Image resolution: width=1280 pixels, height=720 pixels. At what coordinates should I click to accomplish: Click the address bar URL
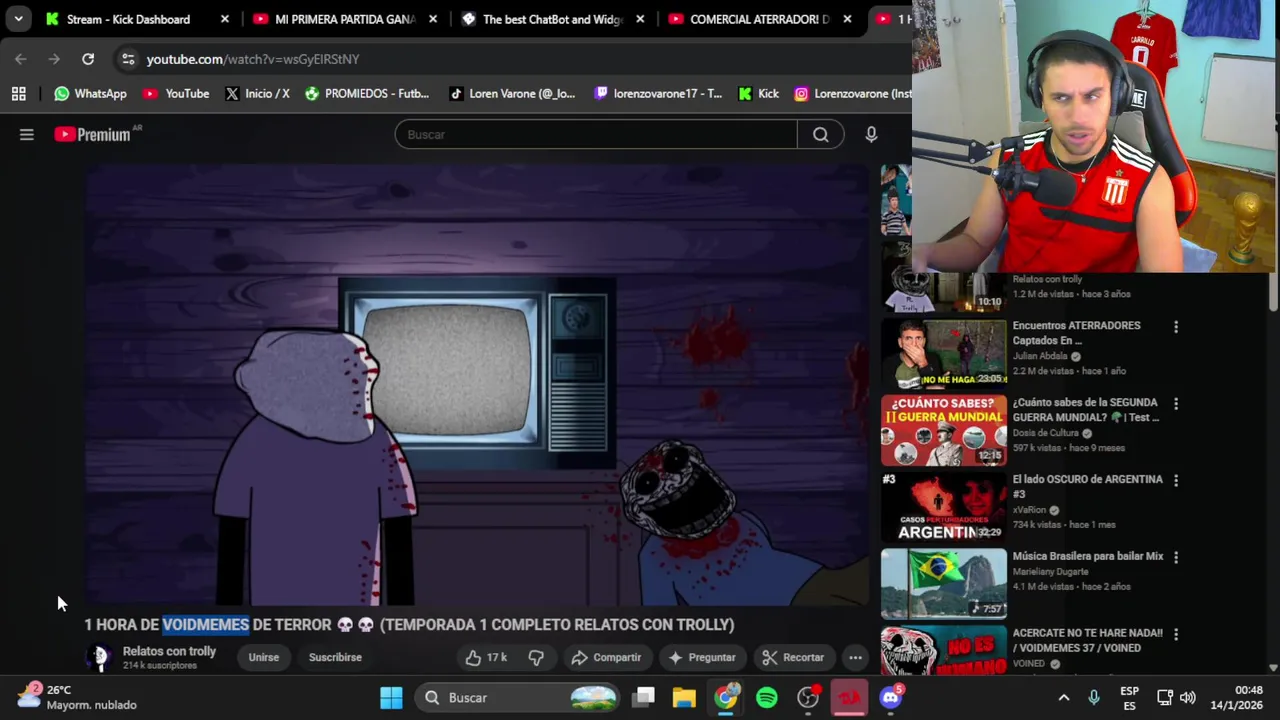(x=252, y=59)
